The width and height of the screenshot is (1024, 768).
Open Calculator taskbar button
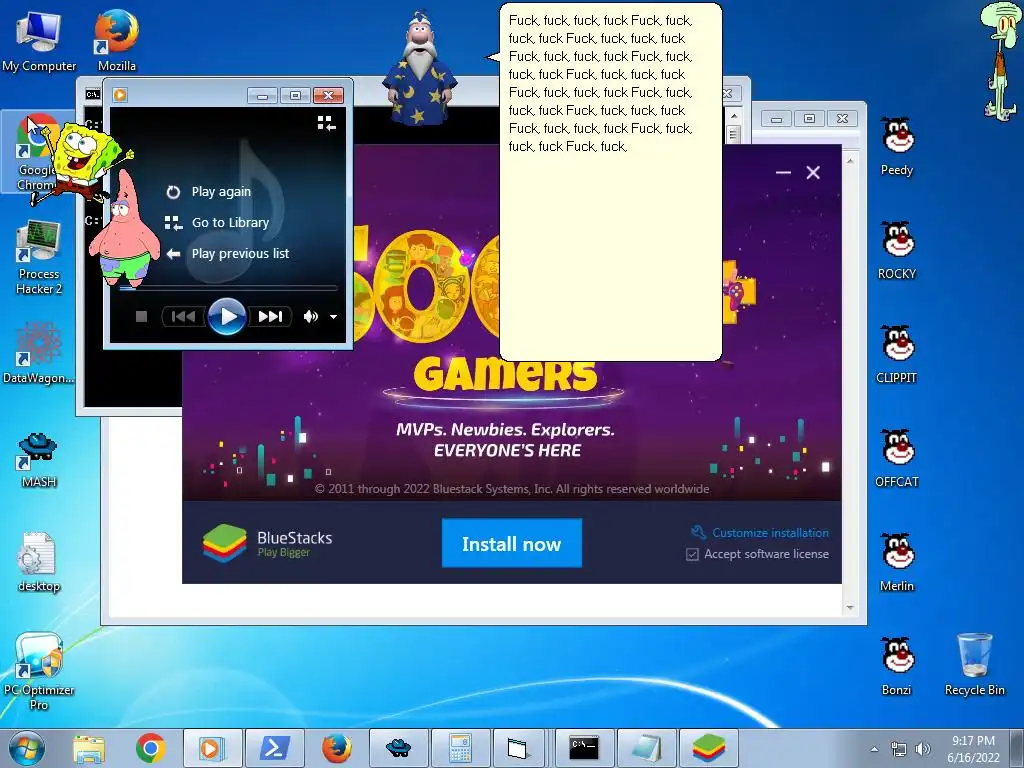pyautogui.click(x=460, y=748)
